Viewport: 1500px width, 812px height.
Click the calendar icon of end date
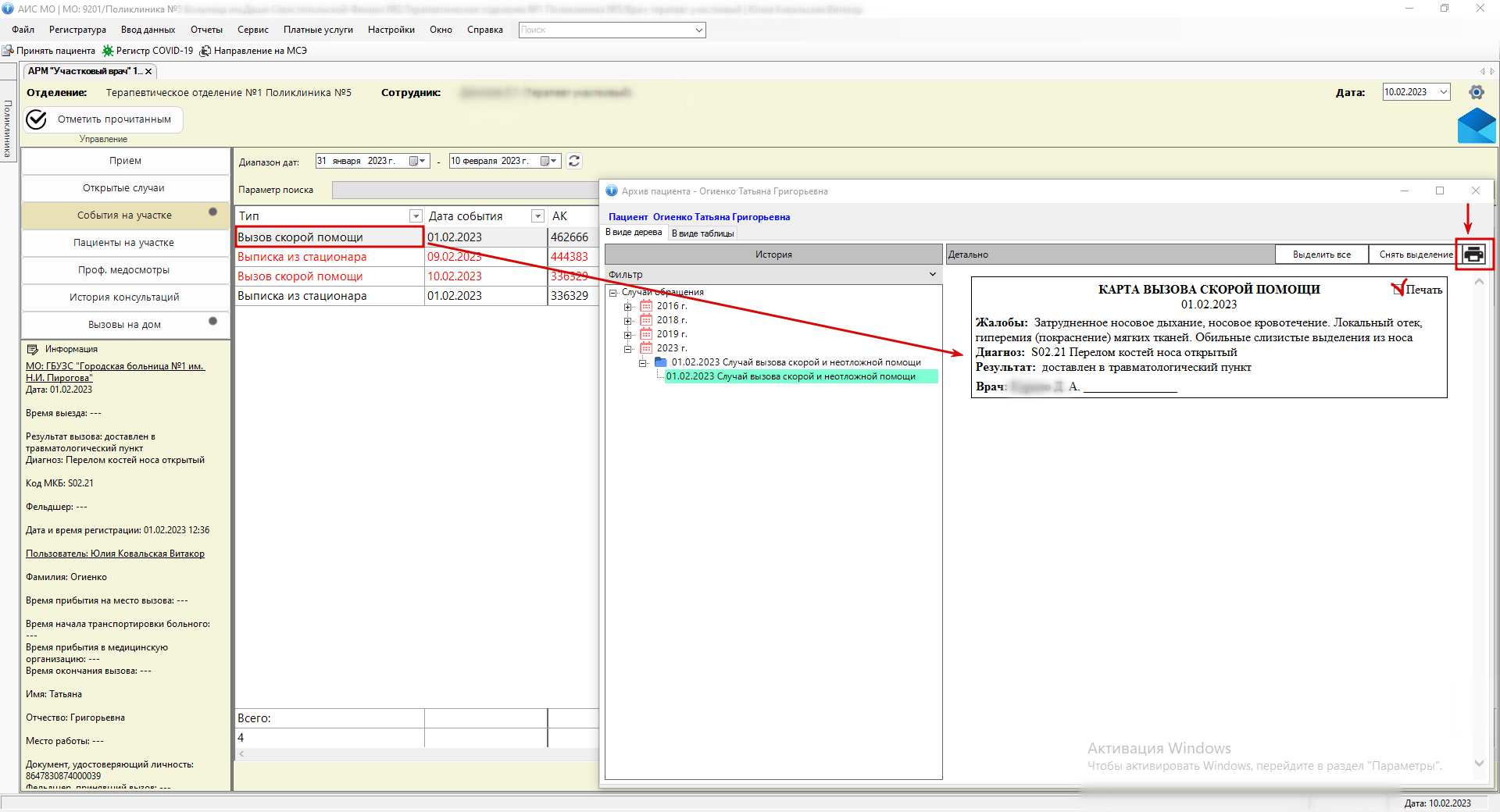tap(546, 161)
